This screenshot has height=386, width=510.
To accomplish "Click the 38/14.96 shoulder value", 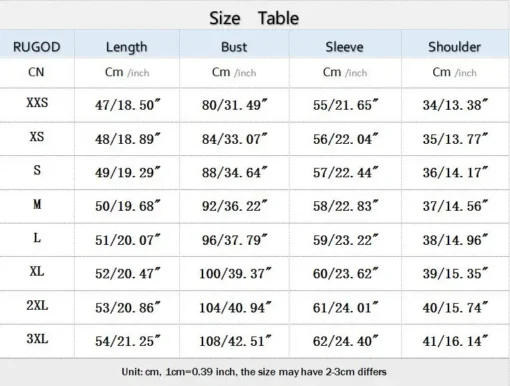I will coord(455,240).
